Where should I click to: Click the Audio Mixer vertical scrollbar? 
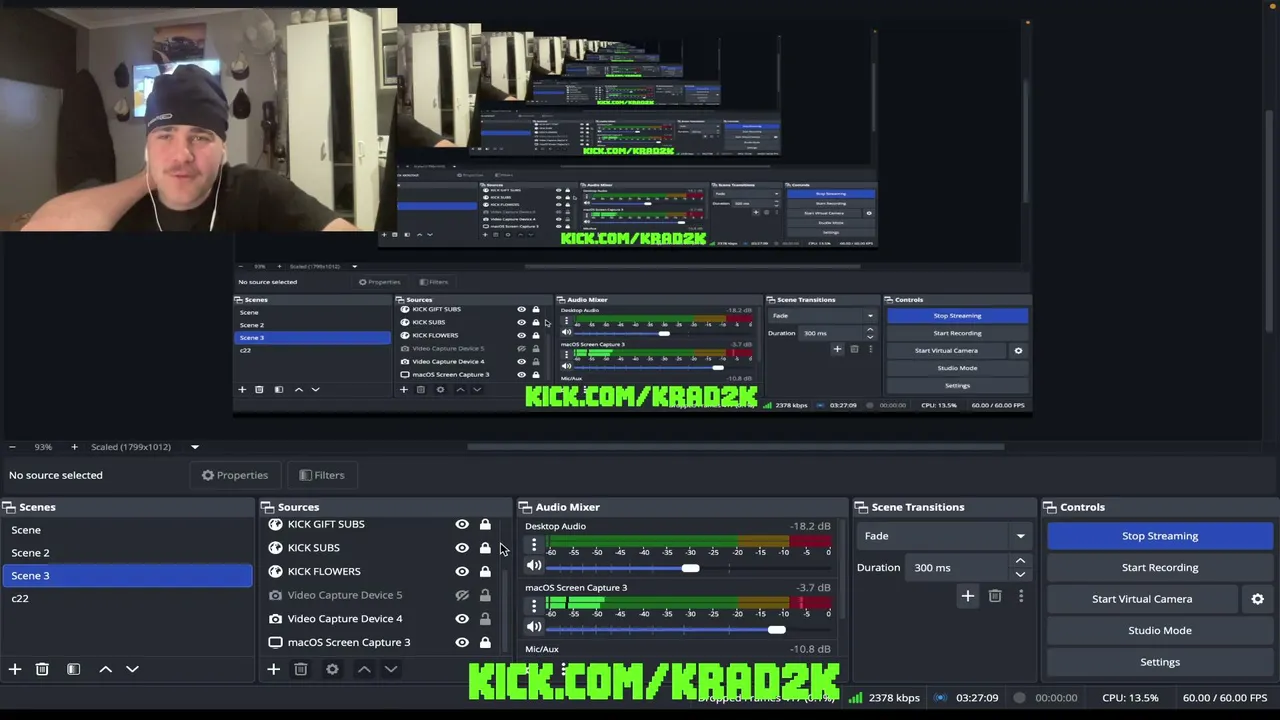point(842,570)
